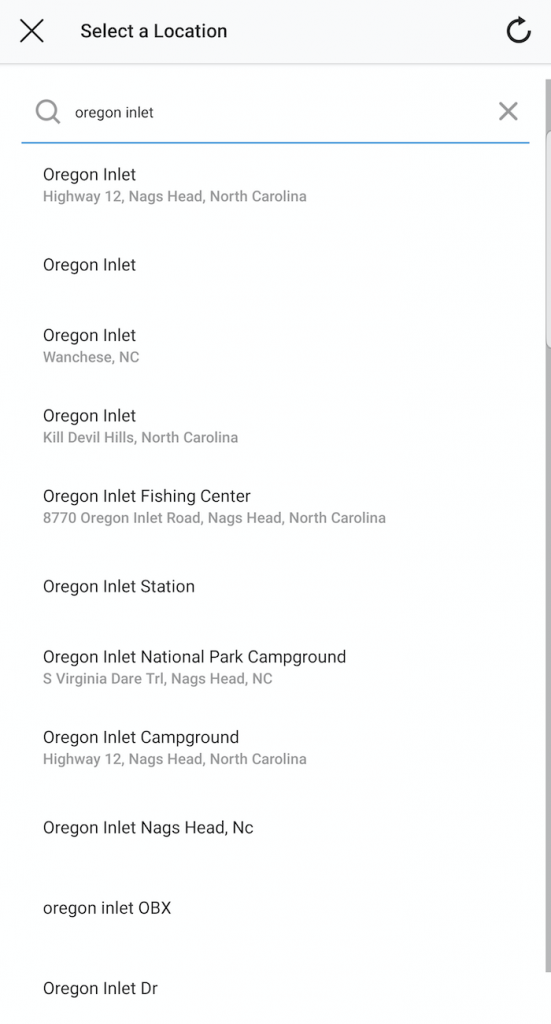
Task: Choose Oregon Inlet Station
Action: tap(274, 586)
